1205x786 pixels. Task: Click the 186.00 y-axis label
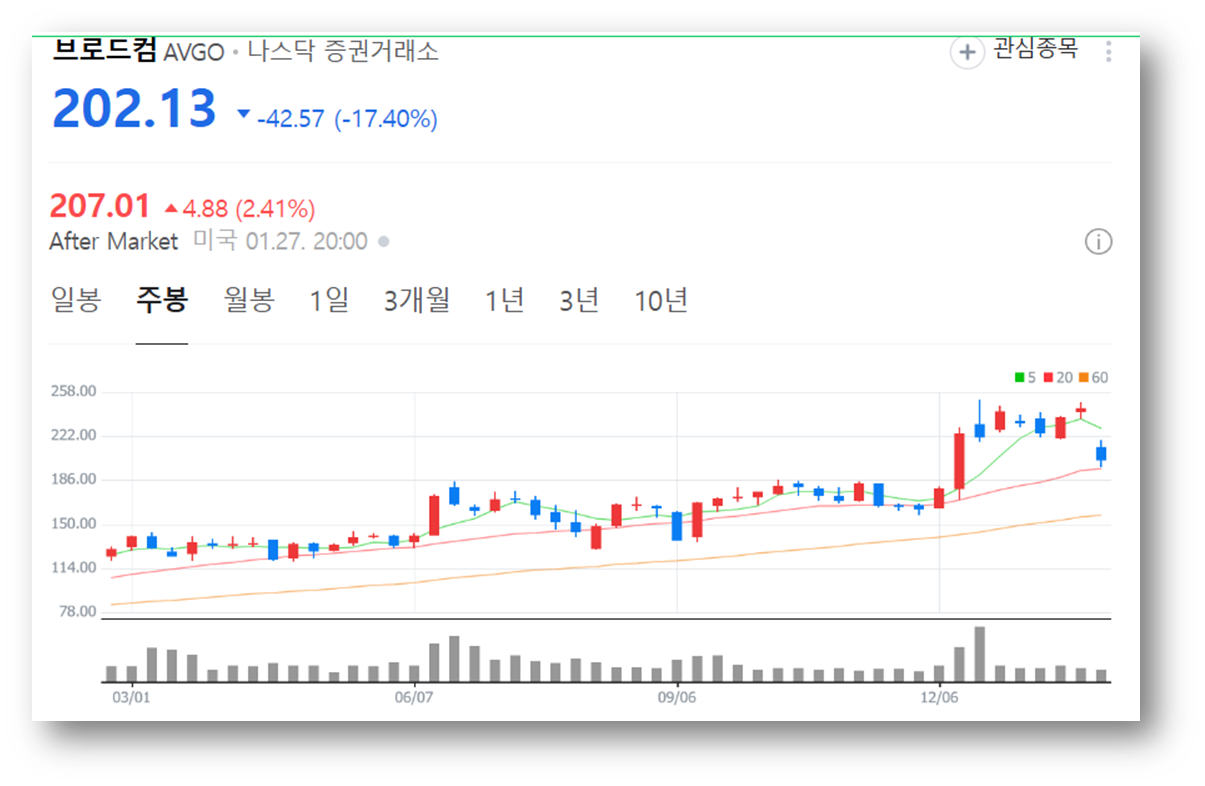tap(73, 479)
